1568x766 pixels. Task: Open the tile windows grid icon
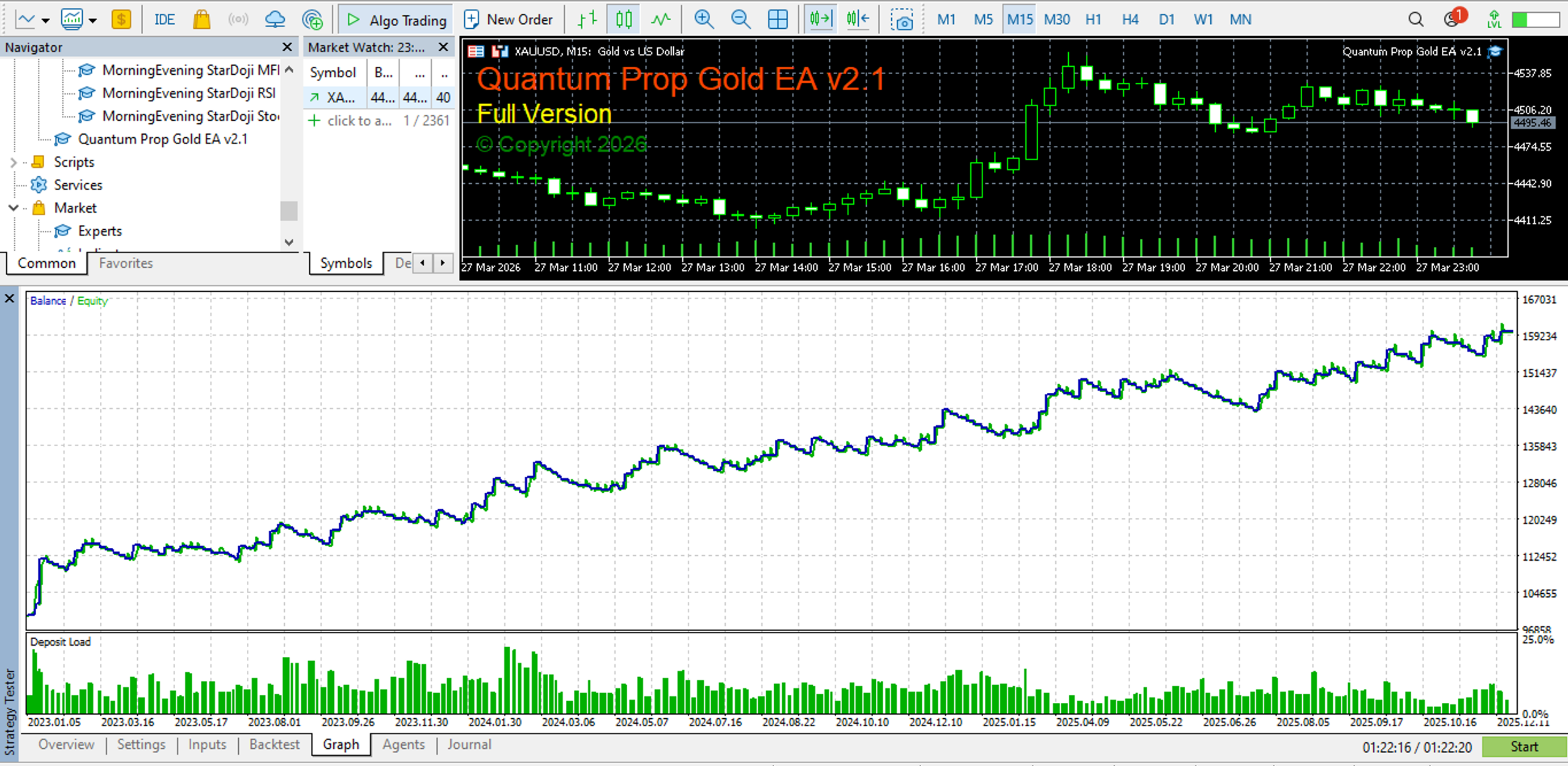pos(778,20)
